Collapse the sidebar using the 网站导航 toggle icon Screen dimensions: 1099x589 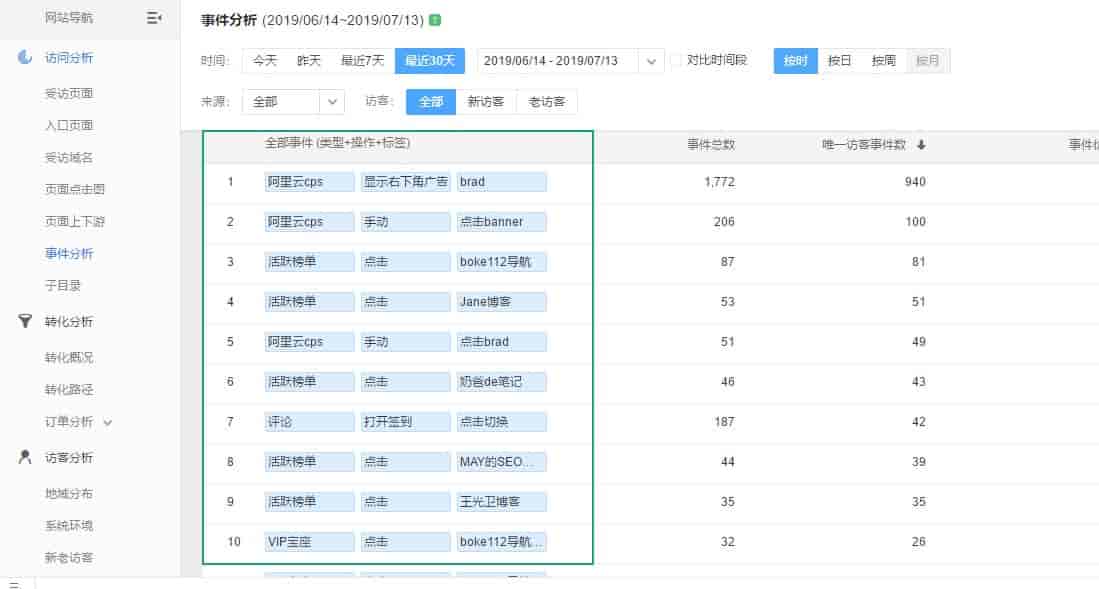coord(154,18)
